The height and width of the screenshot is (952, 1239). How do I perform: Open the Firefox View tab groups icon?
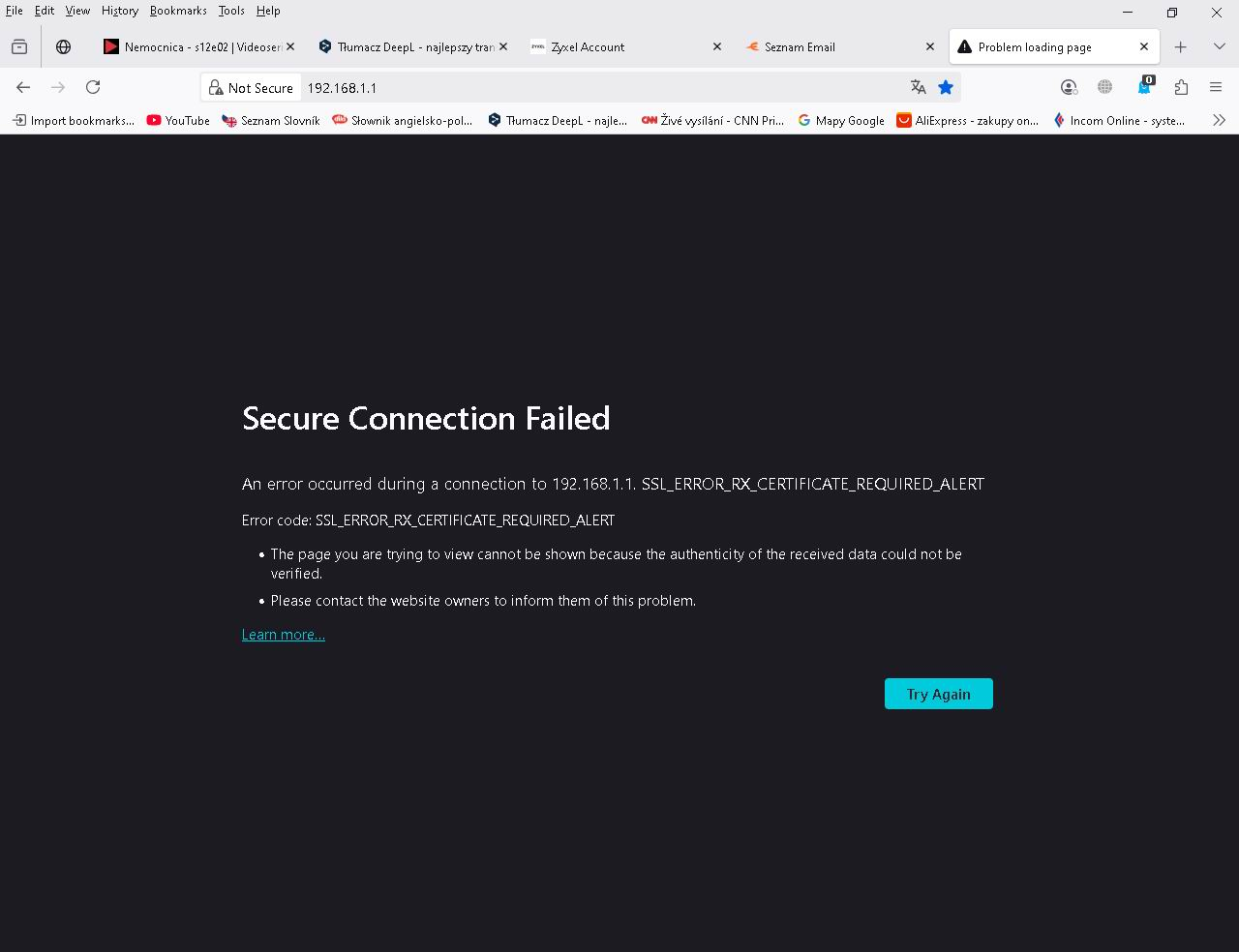[19, 46]
